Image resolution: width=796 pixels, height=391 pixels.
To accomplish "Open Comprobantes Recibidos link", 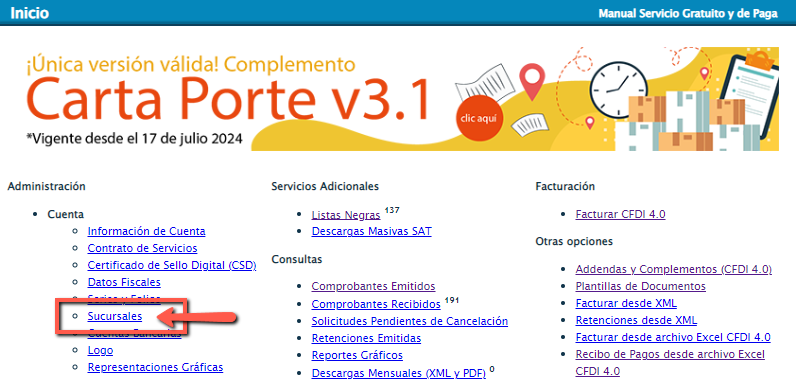I will click(376, 305).
